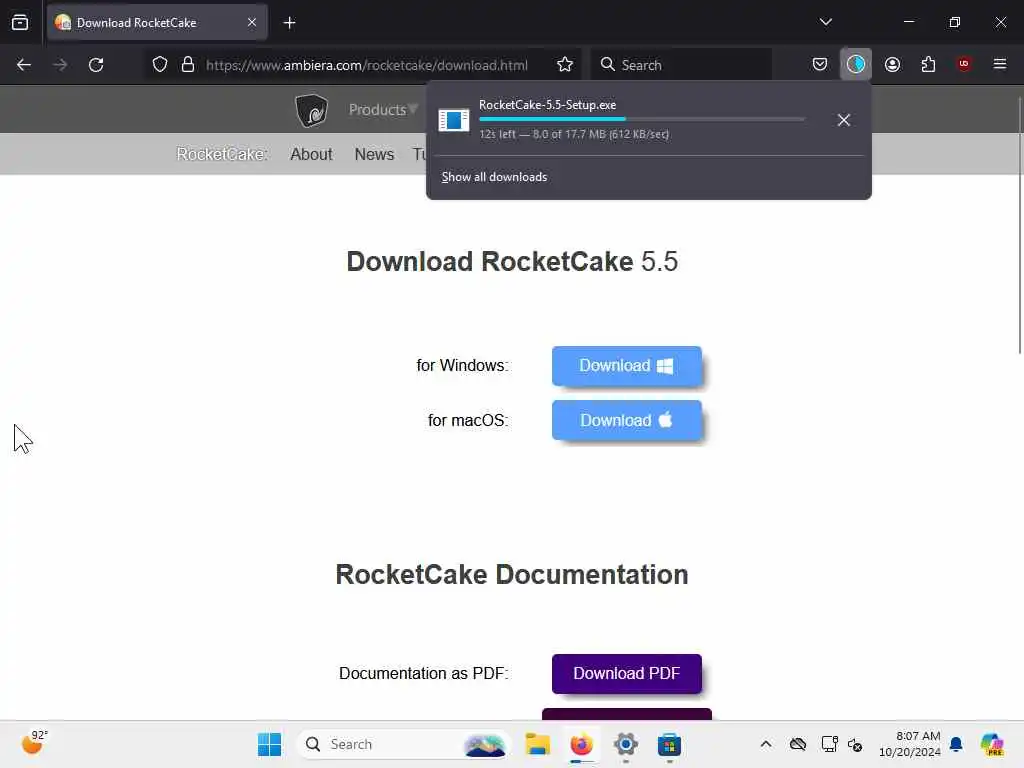The height and width of the screenshot is (768, 1024).
Task: Download RocketCake for macOS
Action: coord(627,420)
